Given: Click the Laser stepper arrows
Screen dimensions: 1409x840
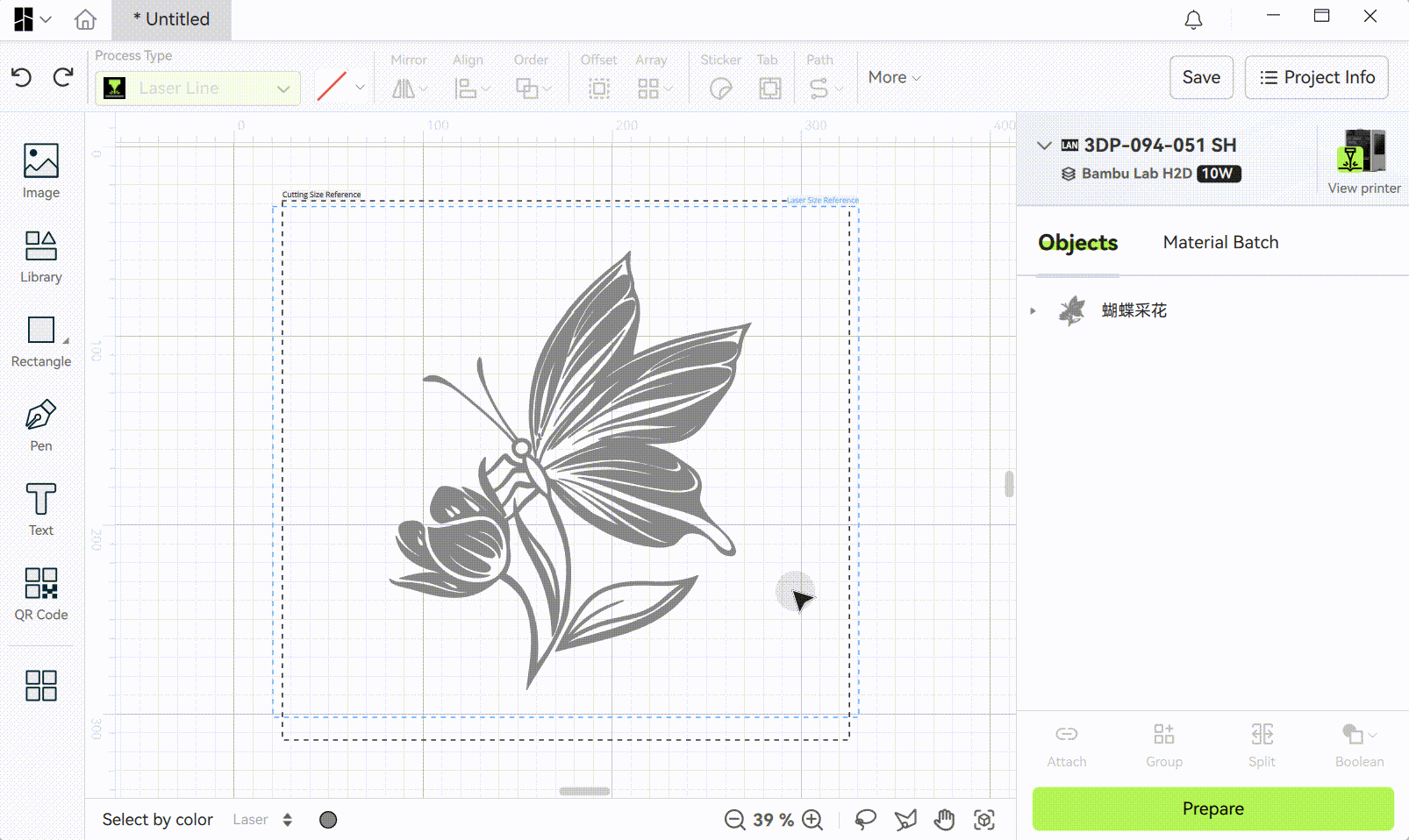Looking at the screenshot, I should [x=287, y=820].
